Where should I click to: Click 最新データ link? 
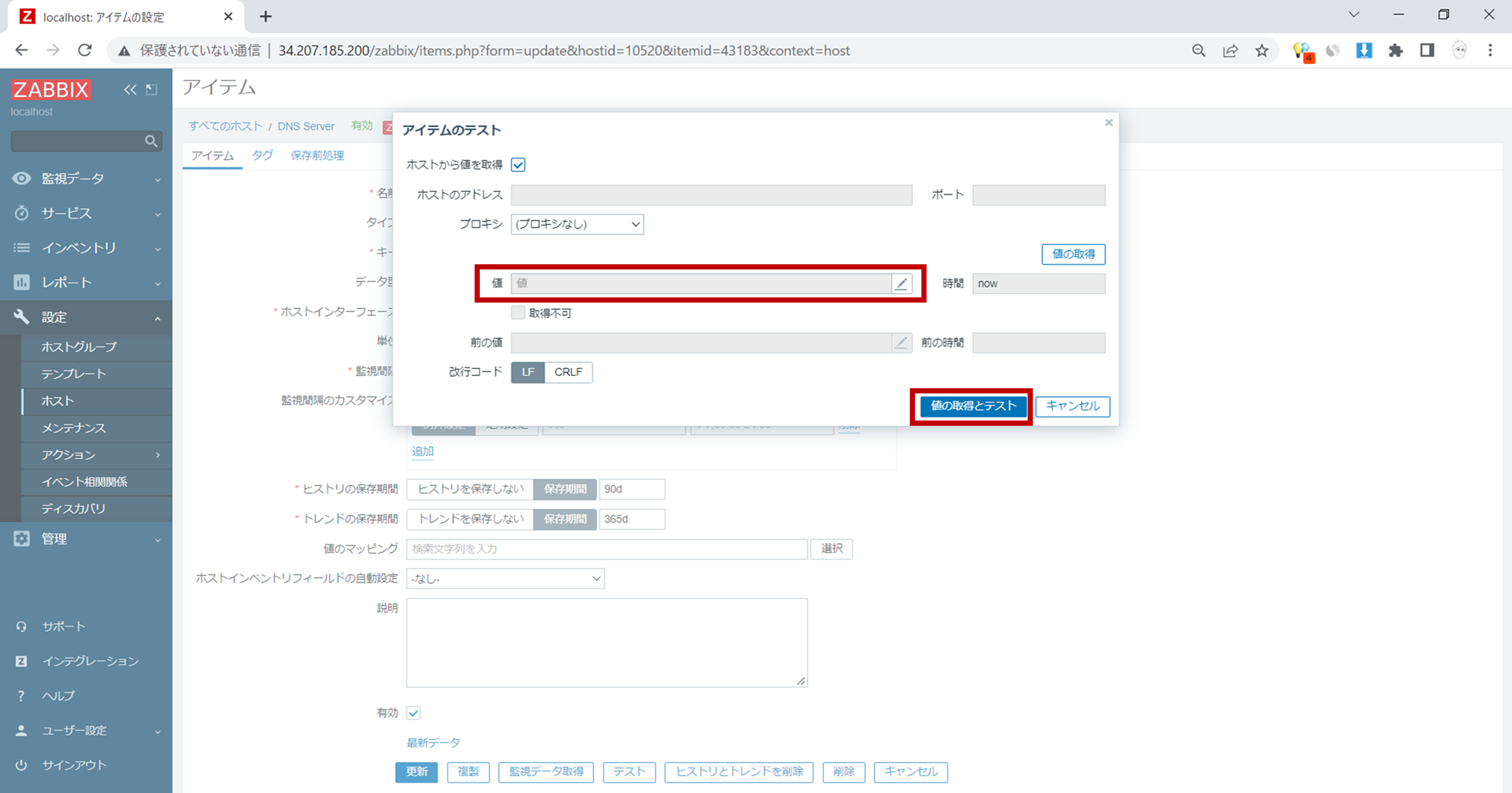[434, 743]
